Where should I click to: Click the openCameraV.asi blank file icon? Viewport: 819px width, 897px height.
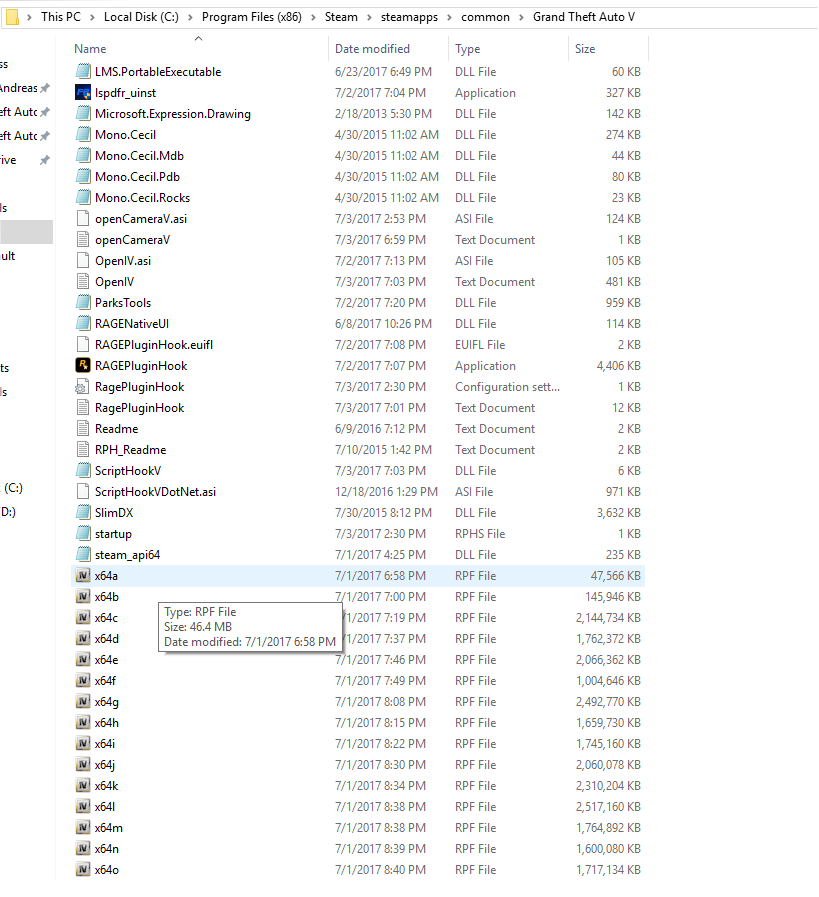(x=83, y=219)
